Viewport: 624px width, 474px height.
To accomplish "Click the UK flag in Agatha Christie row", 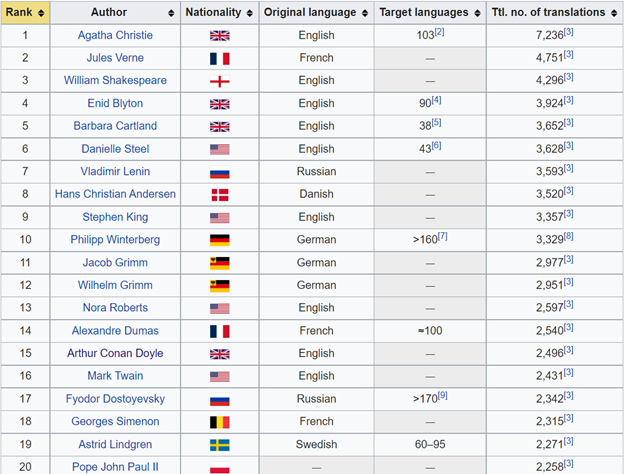I will (220, 36).
